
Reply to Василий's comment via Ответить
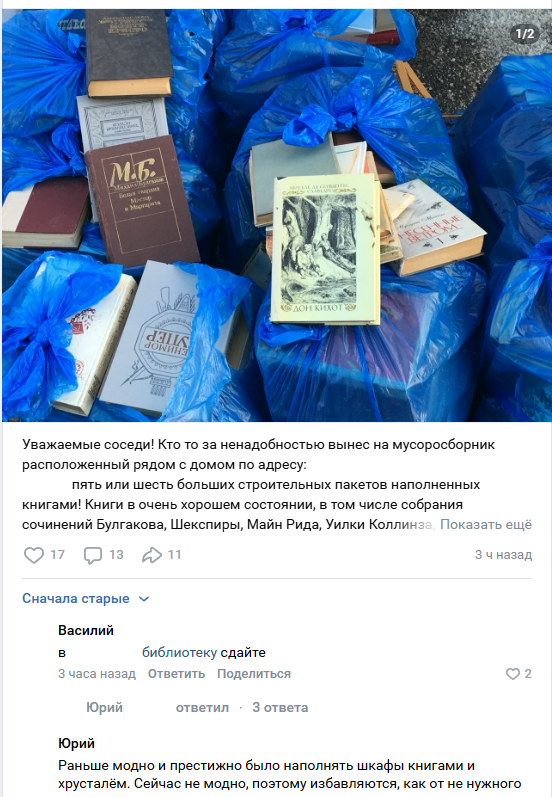[x=176, y=673]
